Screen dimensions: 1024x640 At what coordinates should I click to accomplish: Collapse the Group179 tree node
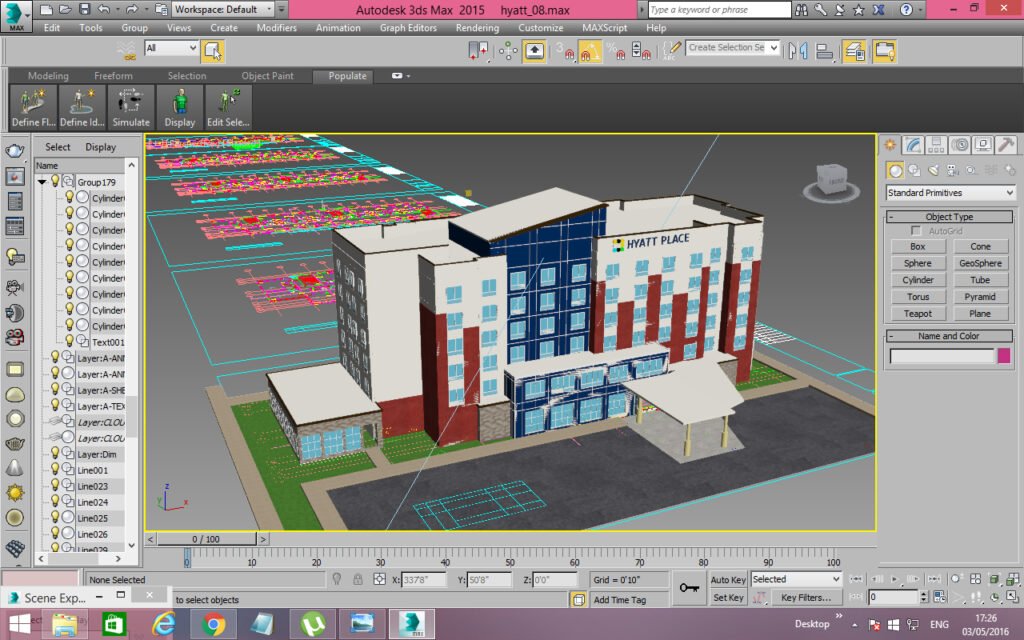pos(42,182)
